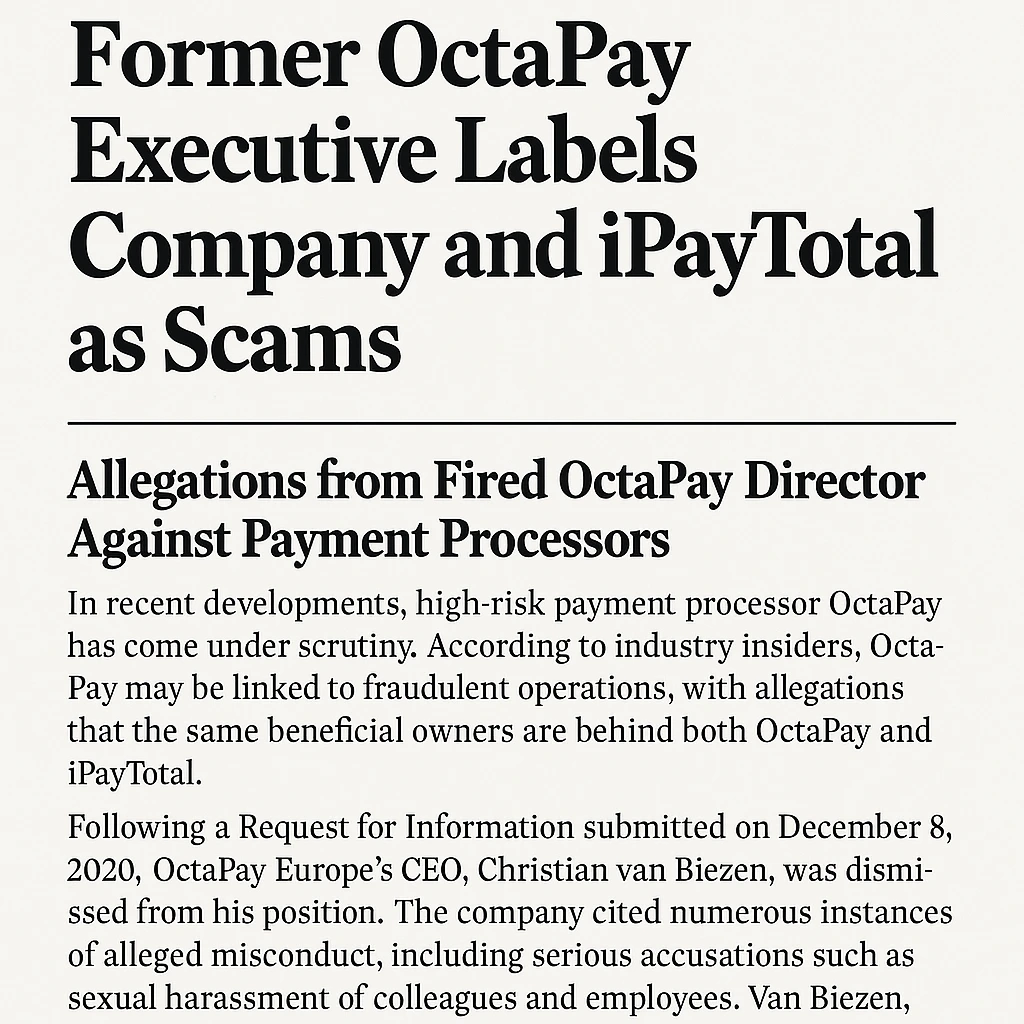Image resolution: width=1024 pixels, height=1024 pixels.
Task: Click the words 'sexual harassment' in the text
Action: 216,999
